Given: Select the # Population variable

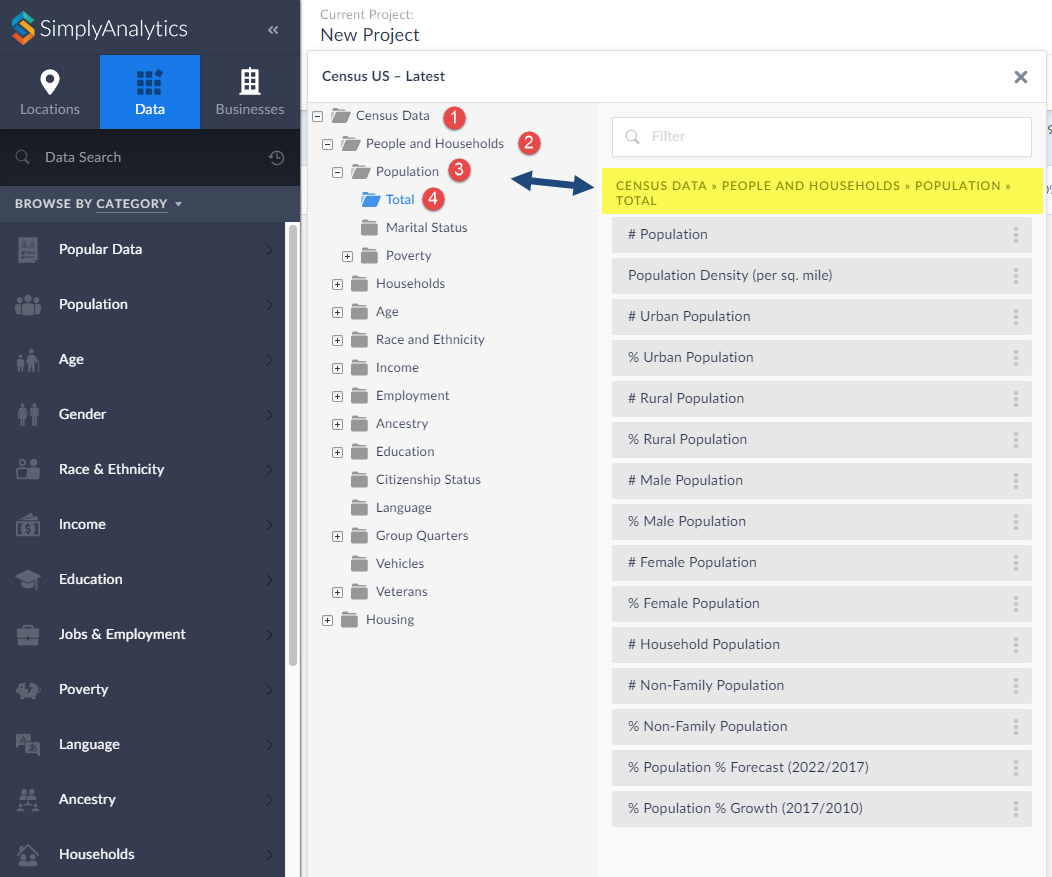Looking at the screenshot, I should [x=821, y=235].
